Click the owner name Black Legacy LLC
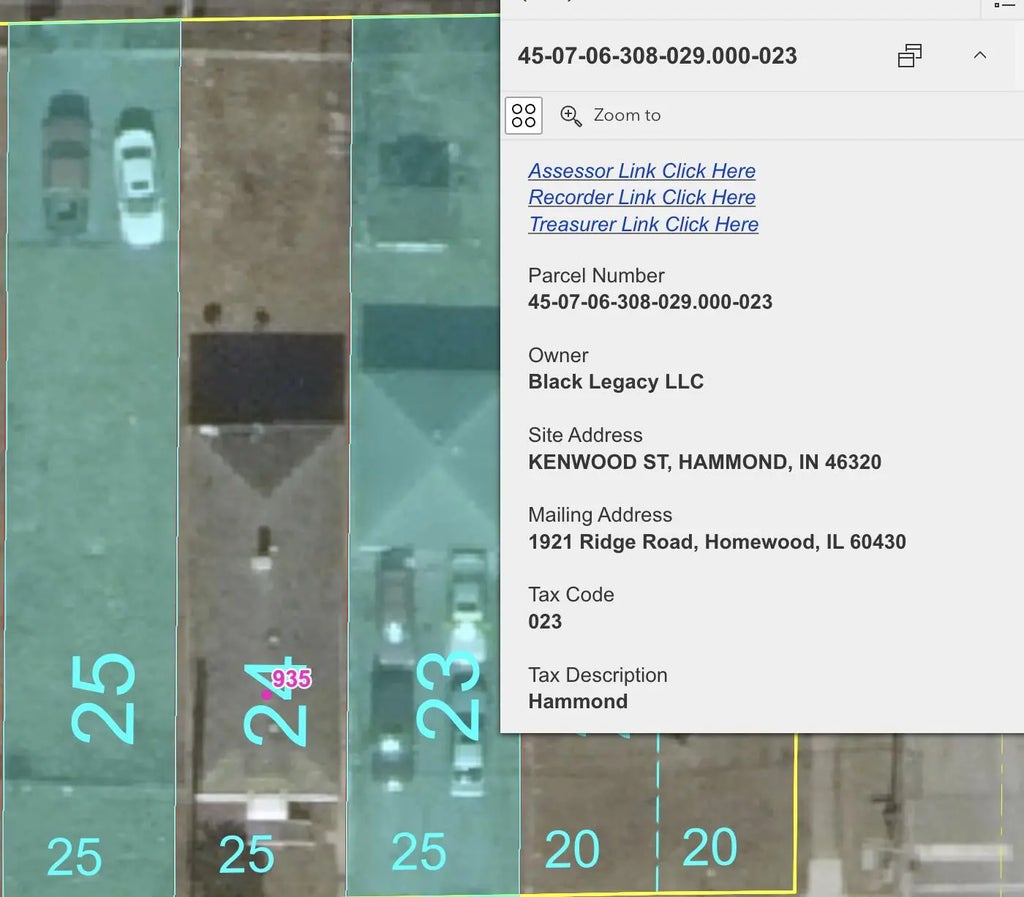 [x=615, y=382]
